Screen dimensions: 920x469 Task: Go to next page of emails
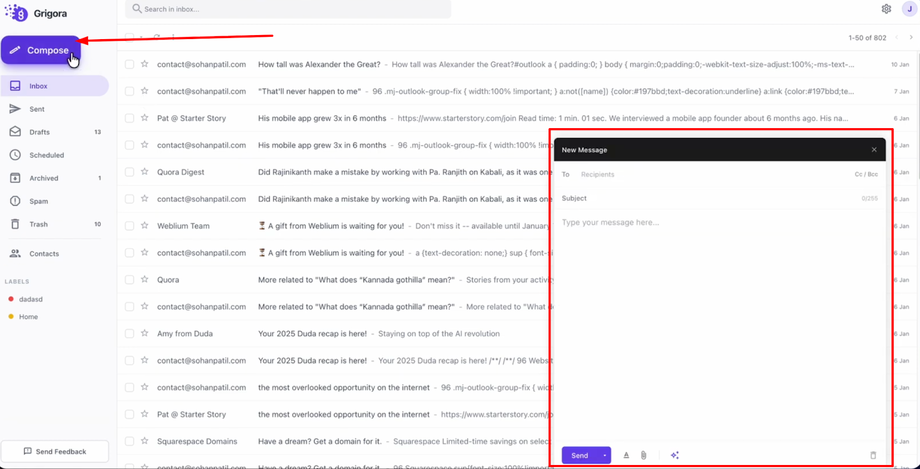(911, 38)
